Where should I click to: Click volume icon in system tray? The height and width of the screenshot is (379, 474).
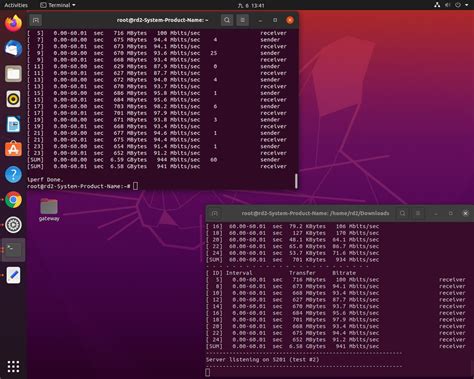(x=448, y=5)
